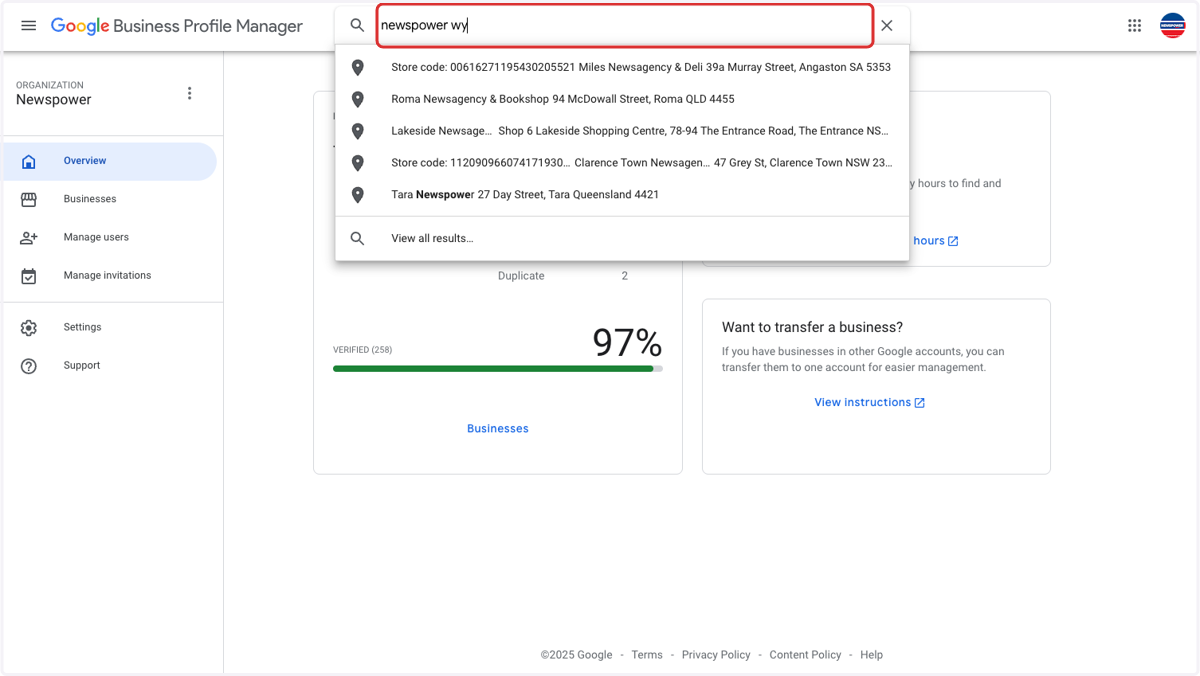The height and width of the screenshot is (676, 1200).
Task: Open the Privacy Policy footer link
Action: pyautogui.click(x=716, y=655)
